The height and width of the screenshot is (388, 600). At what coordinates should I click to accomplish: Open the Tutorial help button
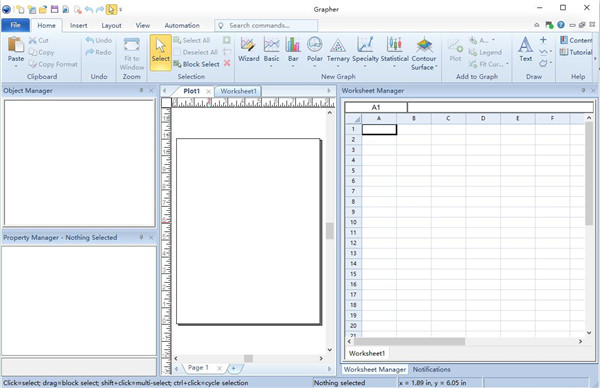(576, 52)
